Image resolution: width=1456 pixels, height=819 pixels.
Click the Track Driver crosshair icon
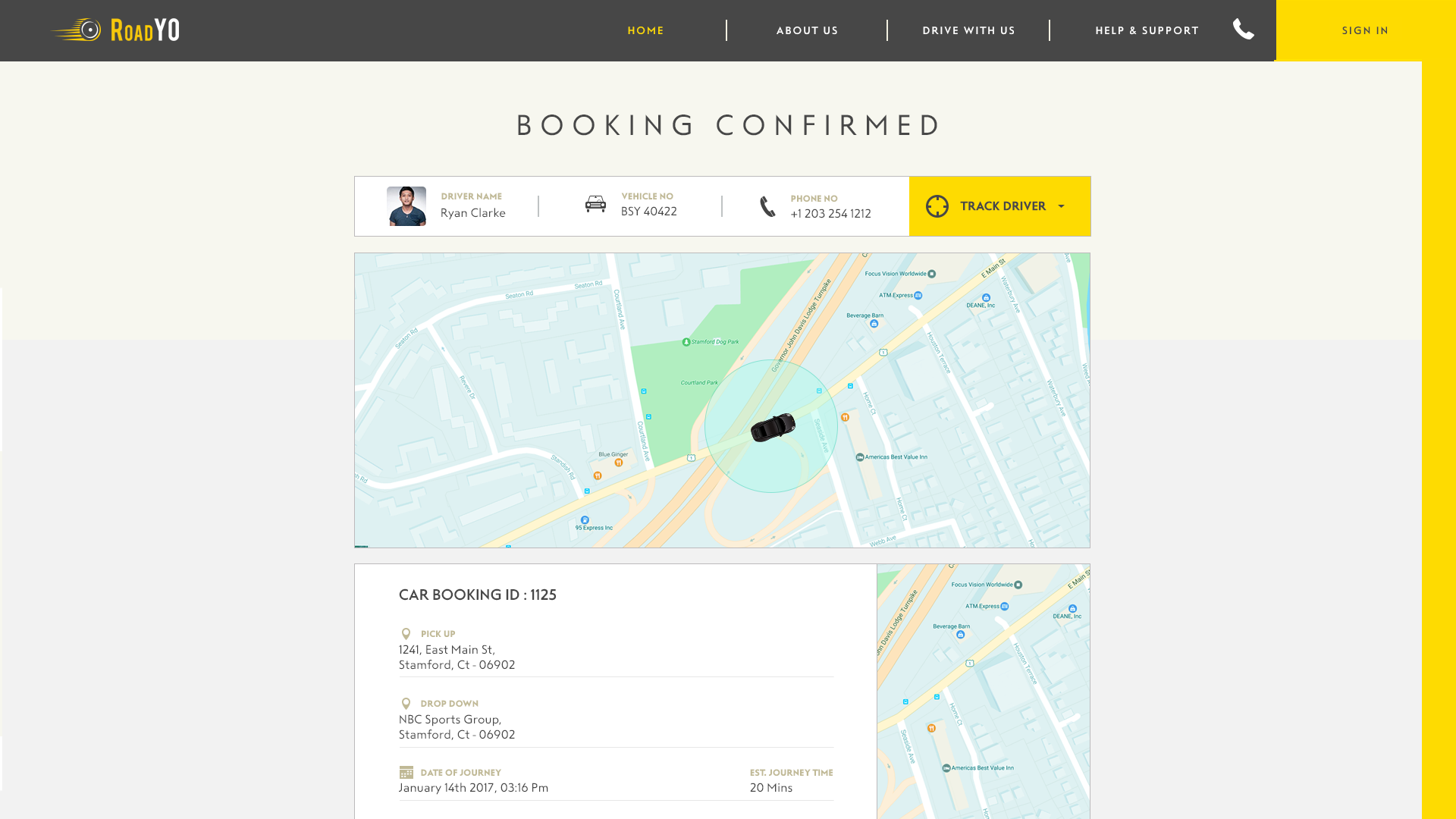coord(937,206)
